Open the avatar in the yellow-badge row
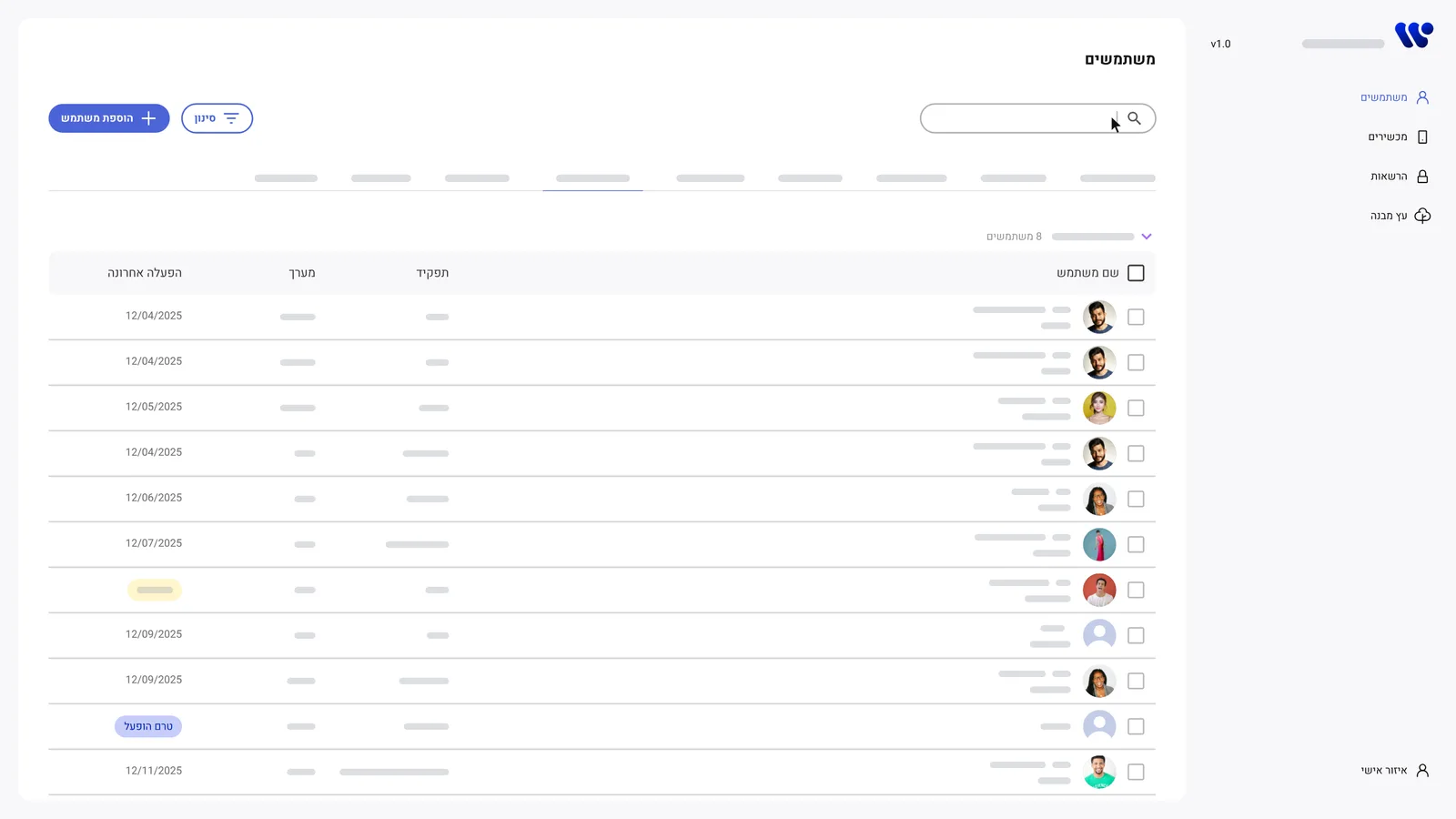Image resolution: width=1456 pixels, height=819 pixels. pos(1099,590)
